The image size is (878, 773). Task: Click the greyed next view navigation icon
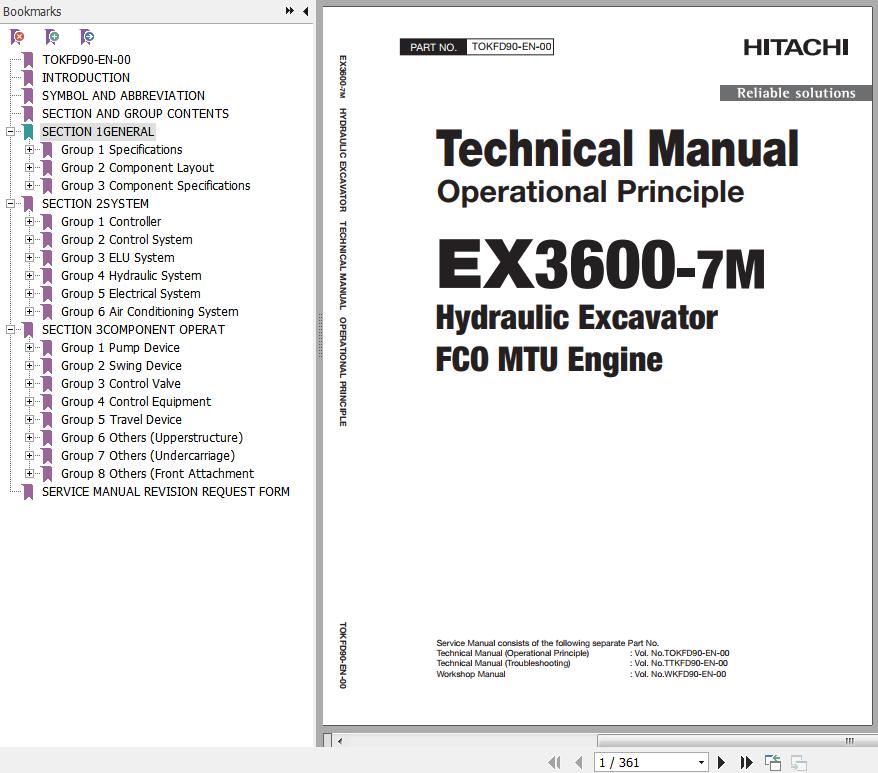[x=798, y=762]
